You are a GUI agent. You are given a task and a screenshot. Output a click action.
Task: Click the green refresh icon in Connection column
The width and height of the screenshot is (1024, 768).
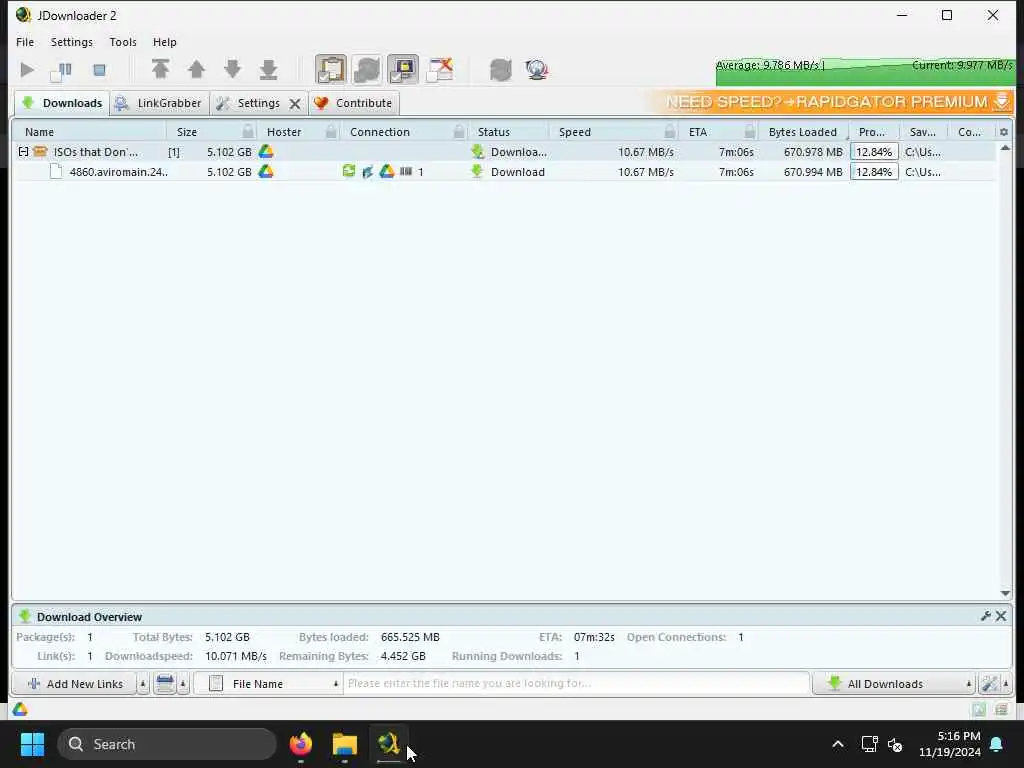[349, 171]
